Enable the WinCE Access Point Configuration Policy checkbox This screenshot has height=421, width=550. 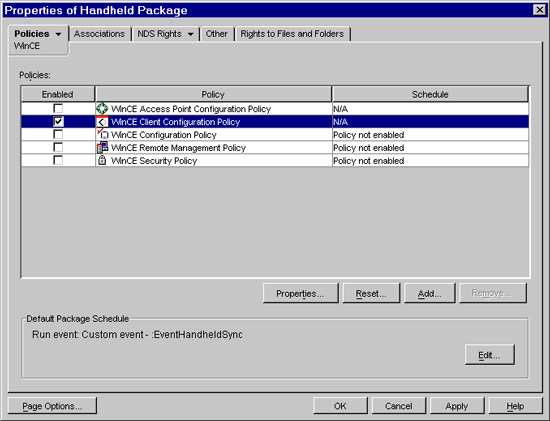(58, 108)
